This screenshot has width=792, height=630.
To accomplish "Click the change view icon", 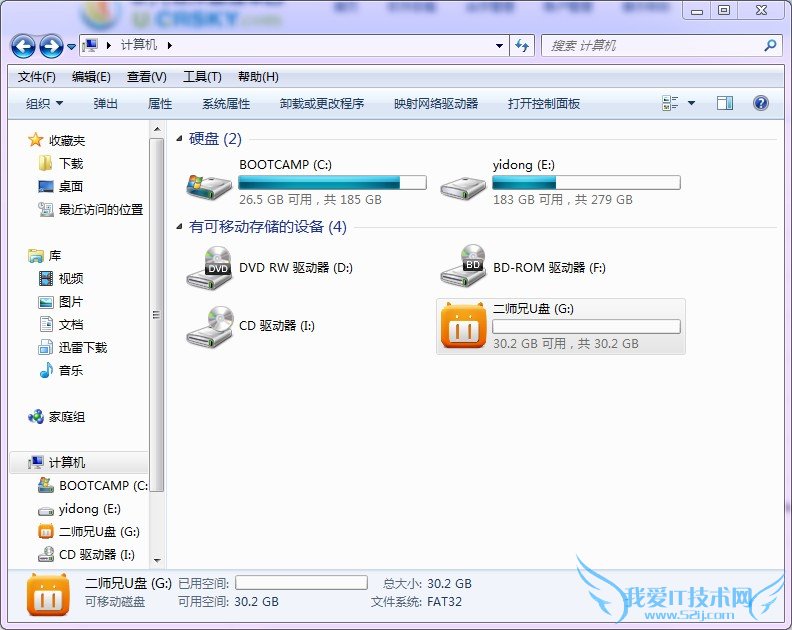I will click(670, 103).
